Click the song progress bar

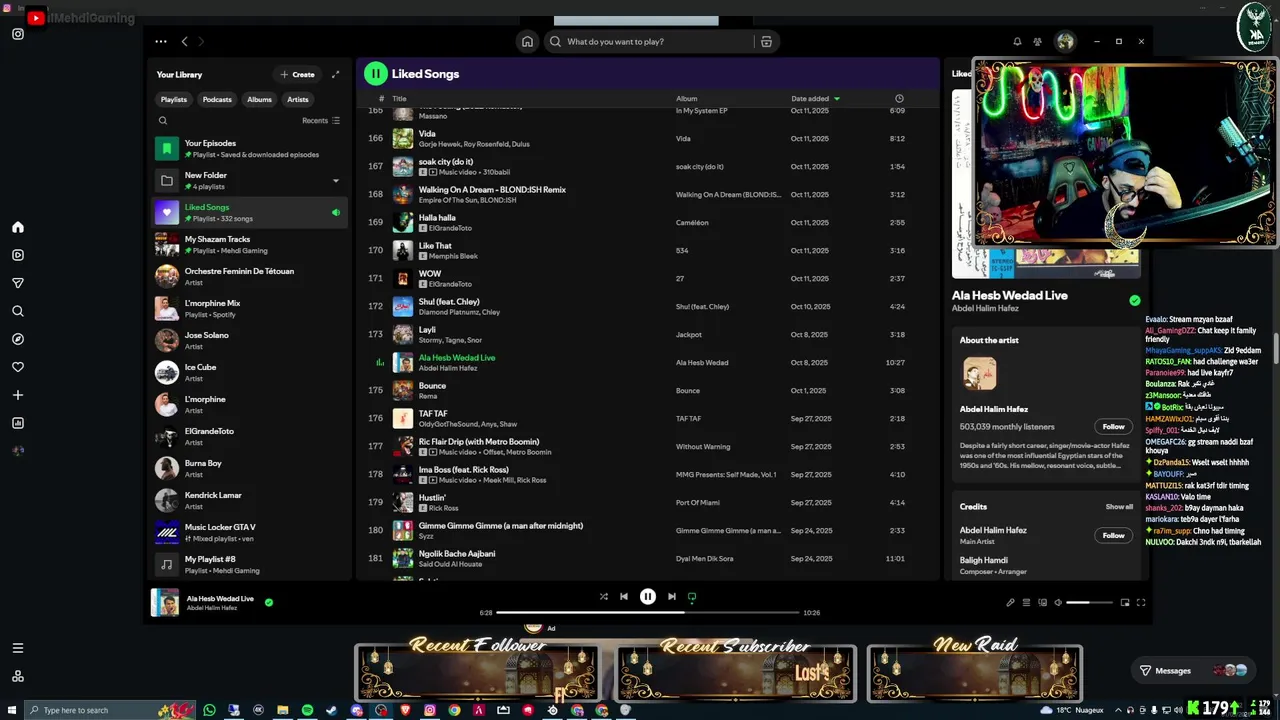tap(647, 612)
